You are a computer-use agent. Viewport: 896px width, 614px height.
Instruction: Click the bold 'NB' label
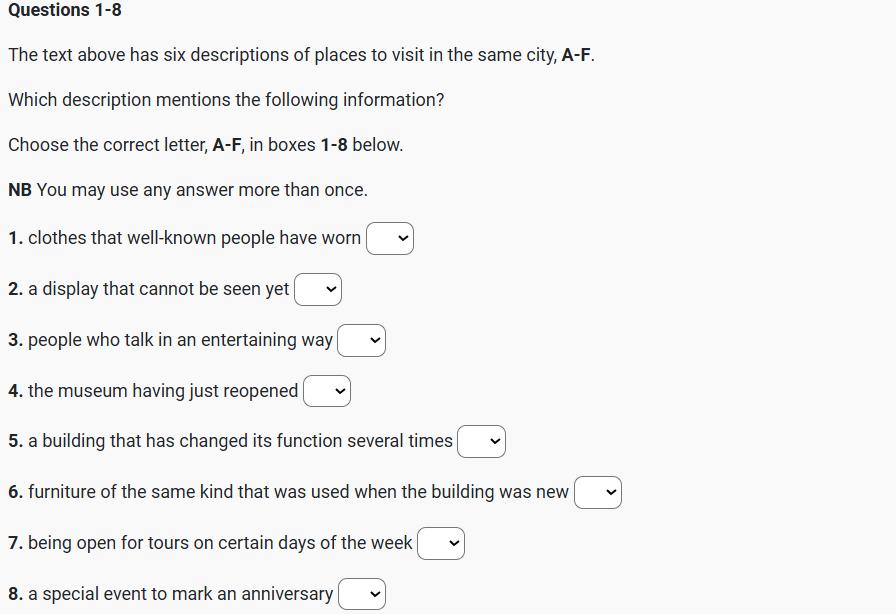(x=20, y=190)
